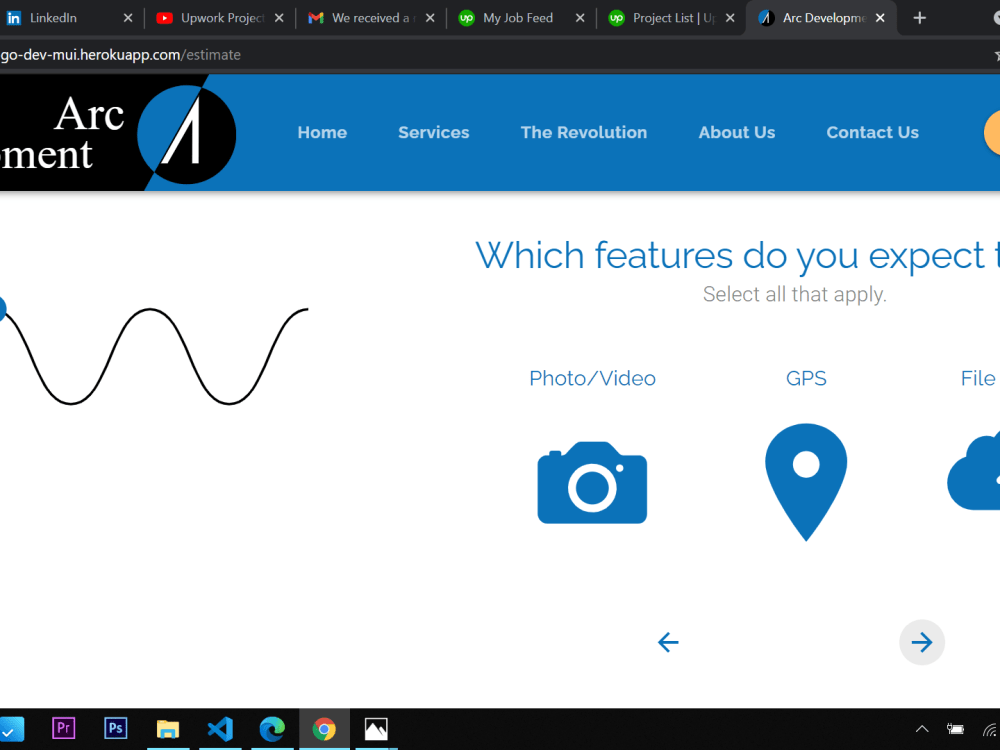Viewport: 1000px width, 750px height.
Task: Click the Arc Development logo
Action: coord(118,133)
